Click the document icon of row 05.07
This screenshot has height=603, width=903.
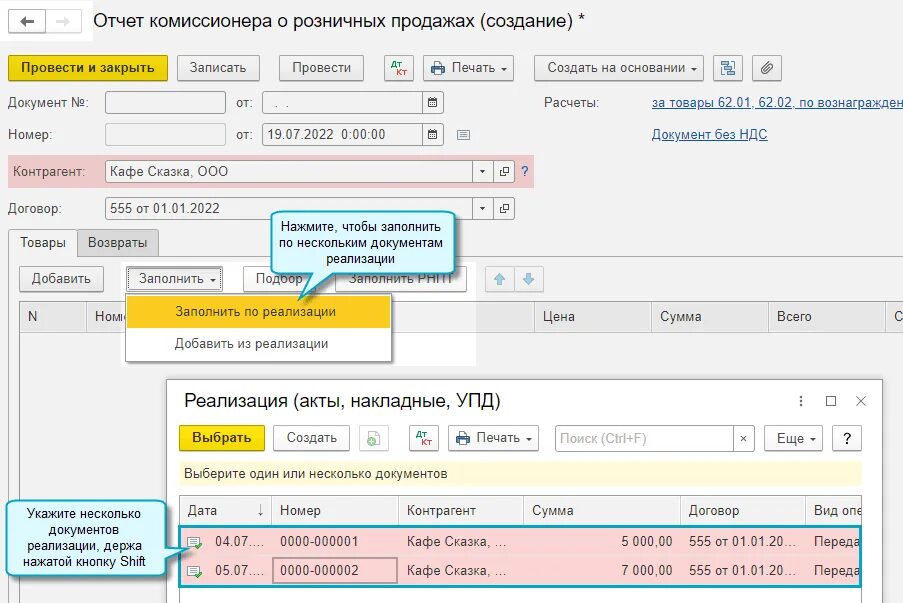click(x=195, y=571)
